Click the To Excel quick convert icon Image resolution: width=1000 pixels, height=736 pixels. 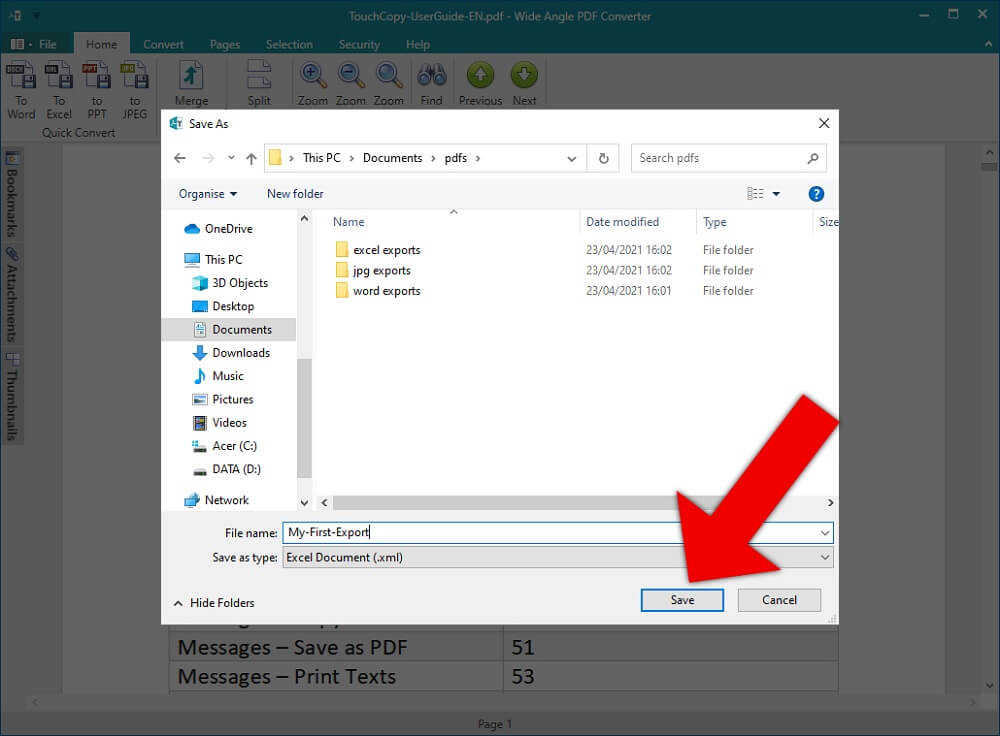59,77
